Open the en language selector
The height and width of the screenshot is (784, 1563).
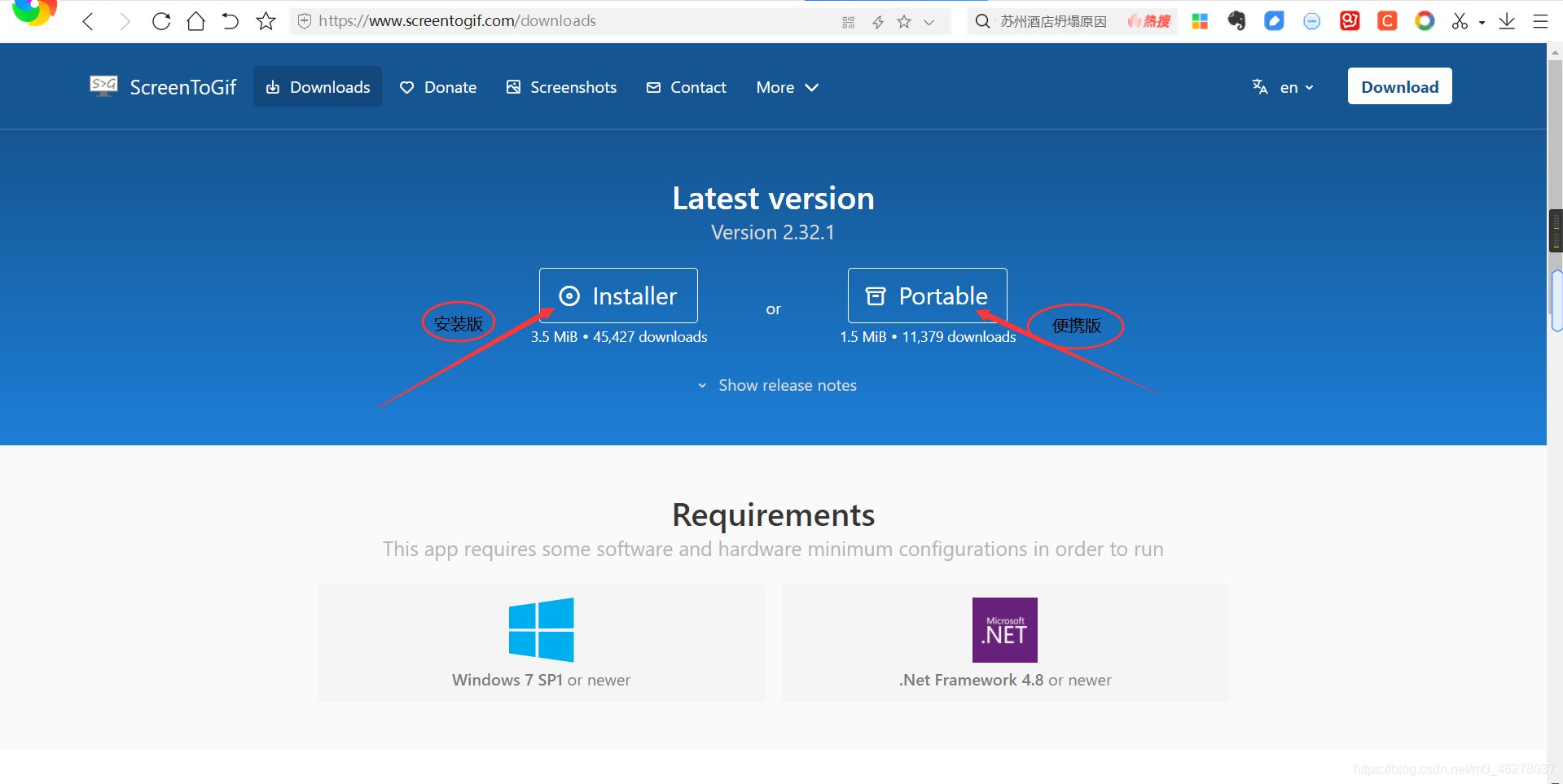point(1283,87)
